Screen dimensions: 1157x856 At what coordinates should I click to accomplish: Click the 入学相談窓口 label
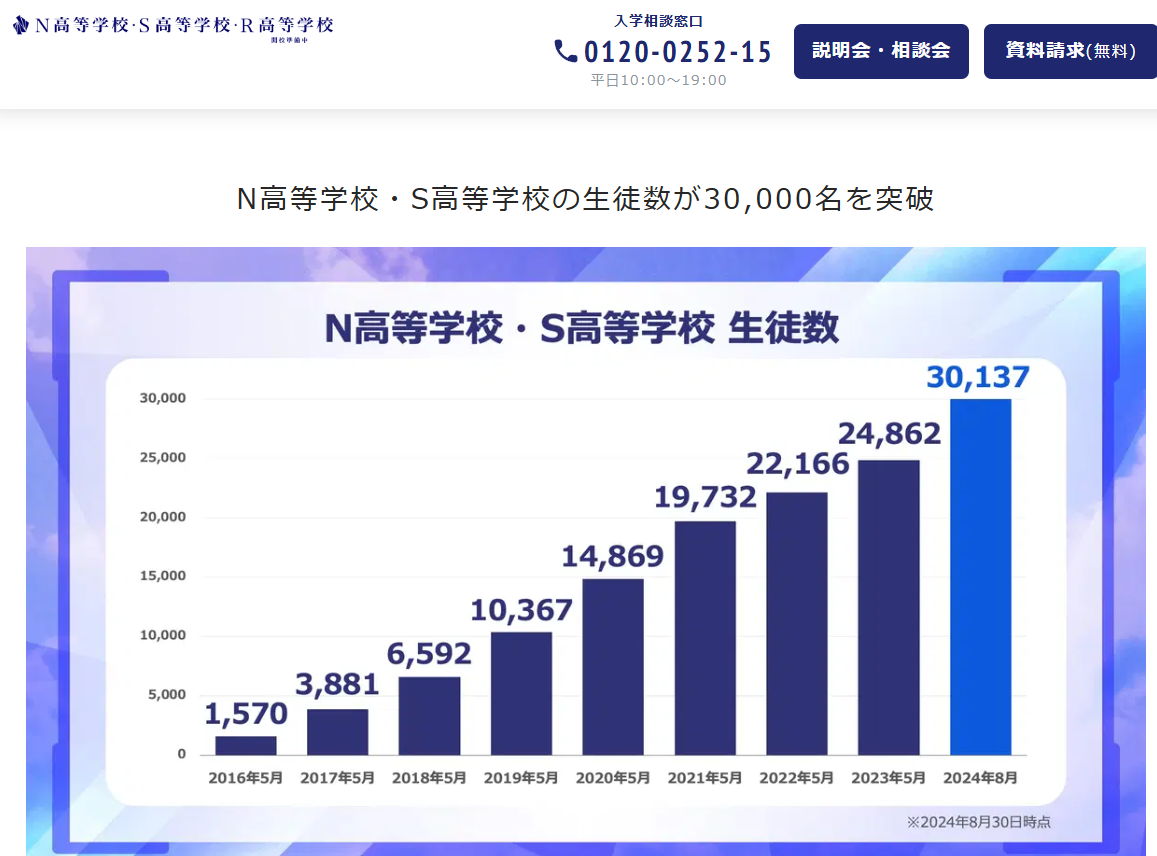[658, 21]
